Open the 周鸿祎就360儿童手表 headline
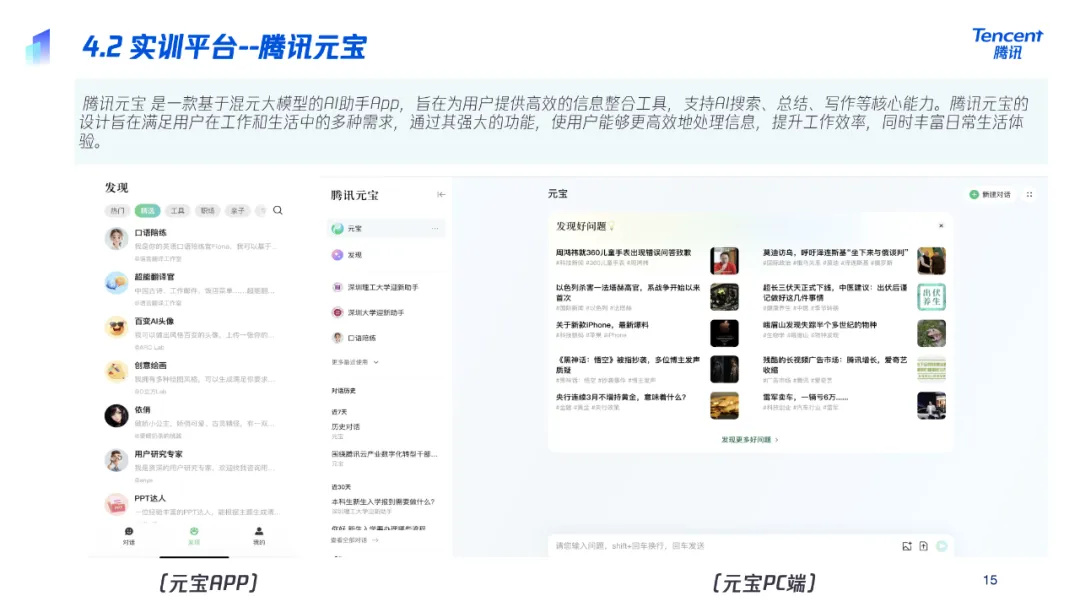This screenshot has height=607, width=1080. coord(623,253)
